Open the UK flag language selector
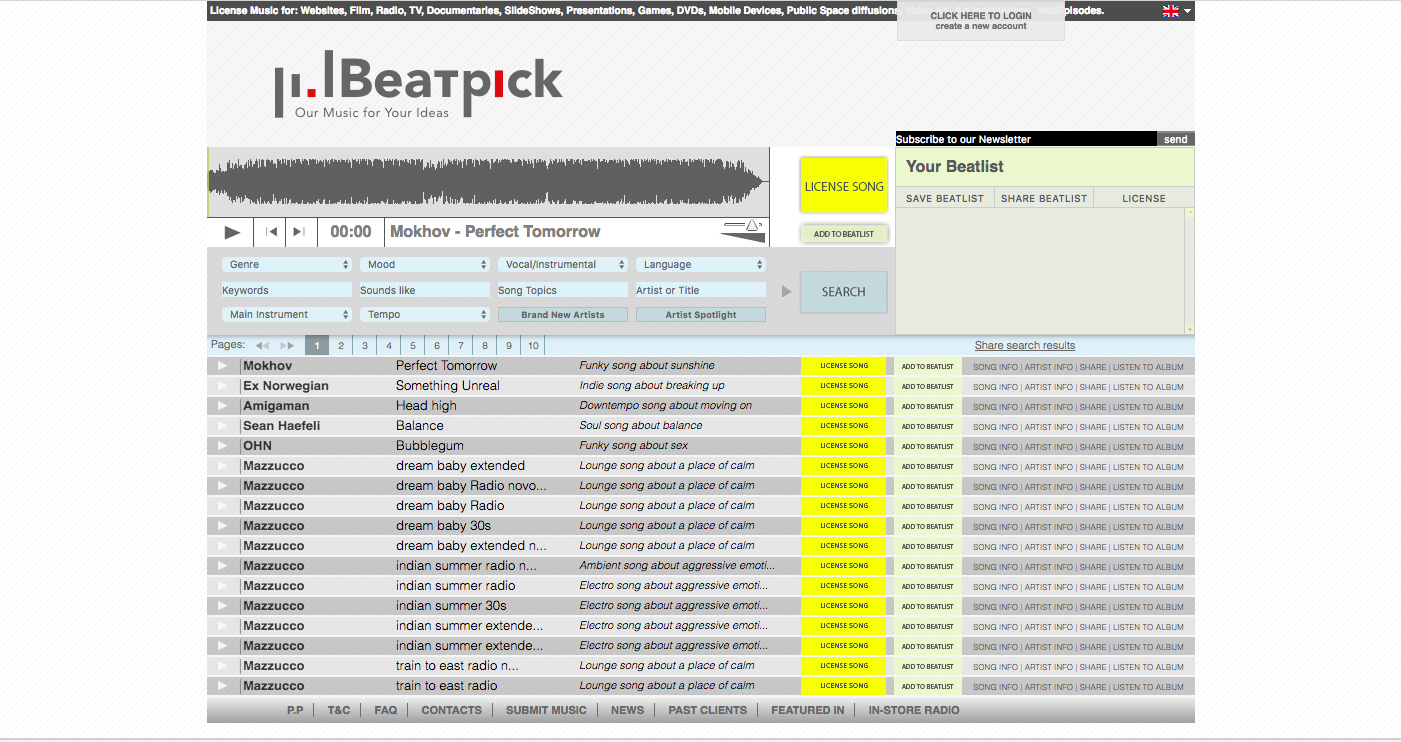The height and width of the screenshot is (742, 1401). (1177, 11)
